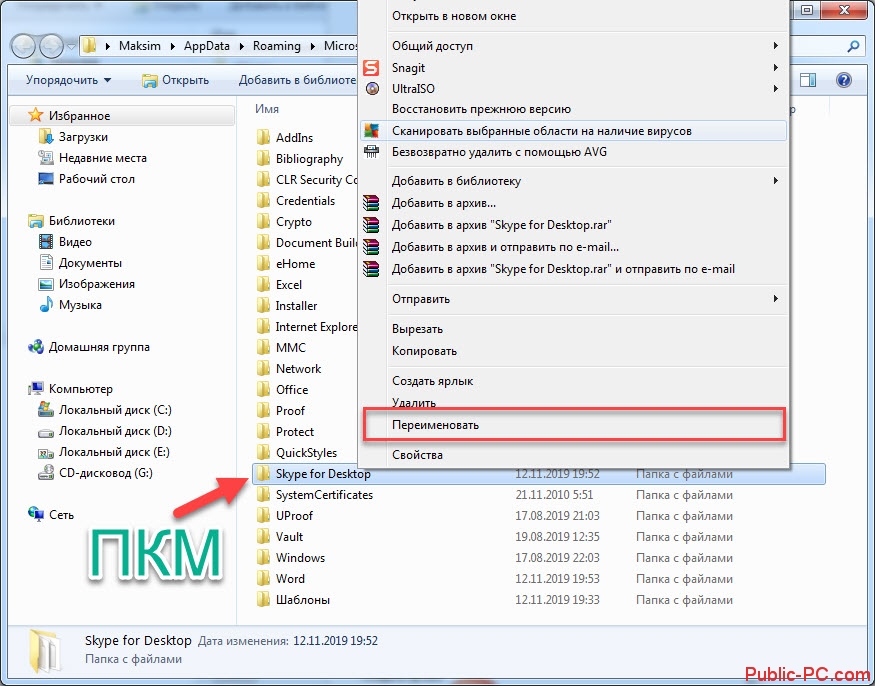875x686 pixels.
Task: Click the Имя column header
Action: click(x=267, y=109)
